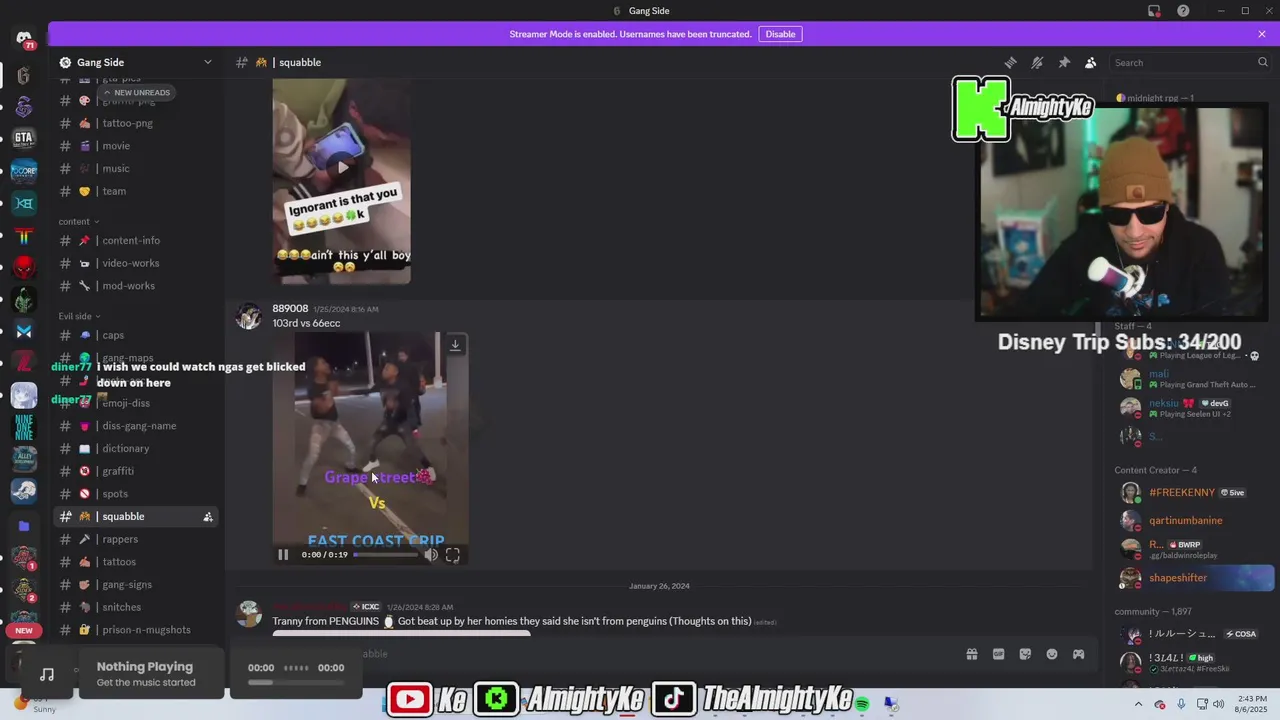This screenshot has width=1280, height=720.
Task: Open the Nine Nine server icon
Action: click(x=24, y=427)
